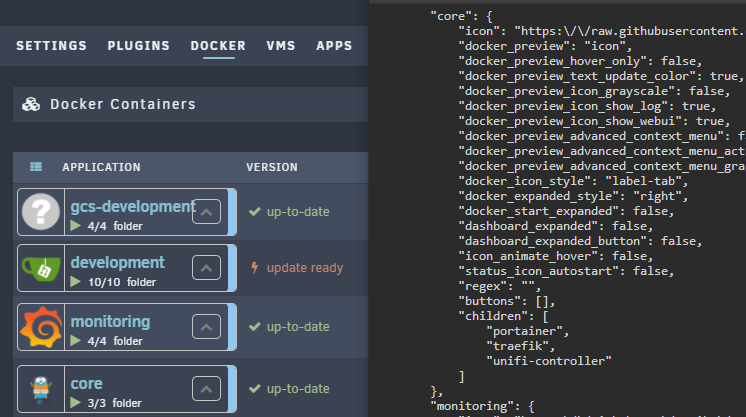Screen dimensions: 746x417
Task: Click the "docker_preview_text_update_color" line
Action: click(601, 76)
